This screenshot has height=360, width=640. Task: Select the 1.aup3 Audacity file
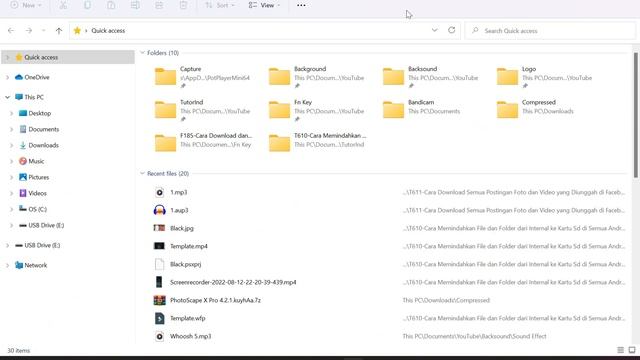pos(388,210)
